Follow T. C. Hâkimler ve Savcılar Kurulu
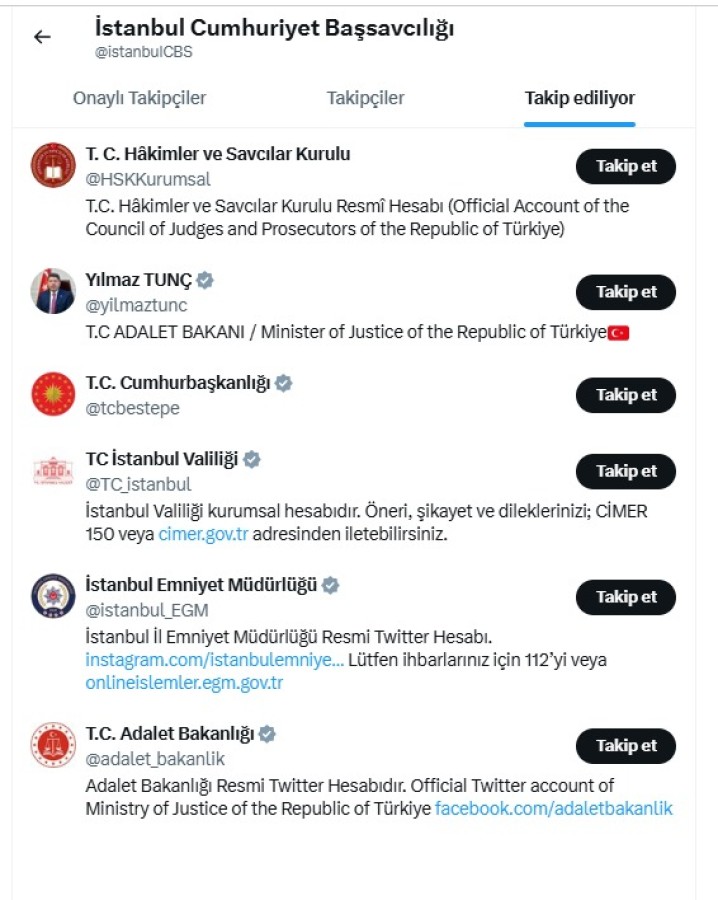Viewport: 718px width, 900px height. click(x=626, y=166)
